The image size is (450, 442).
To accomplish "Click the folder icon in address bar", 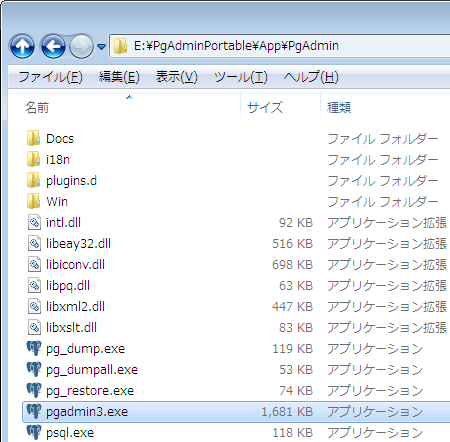I will pos(120,46).
